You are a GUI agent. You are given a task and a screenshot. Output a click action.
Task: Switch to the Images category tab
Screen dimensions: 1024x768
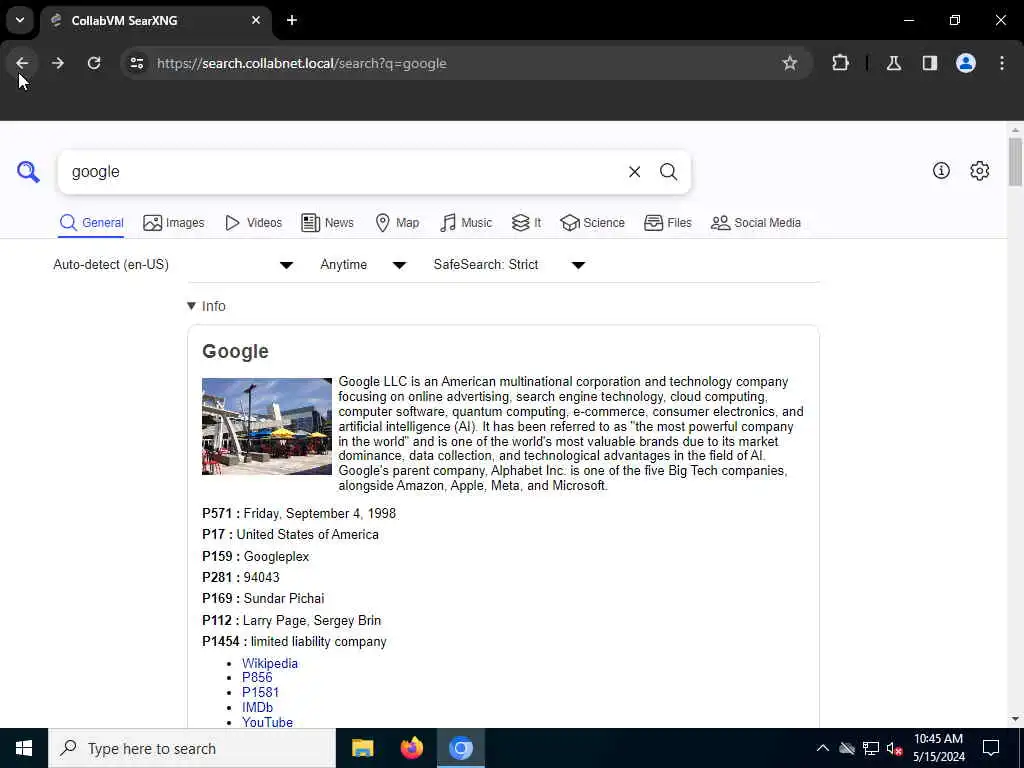pyautogui.click(x=174, y=223)
